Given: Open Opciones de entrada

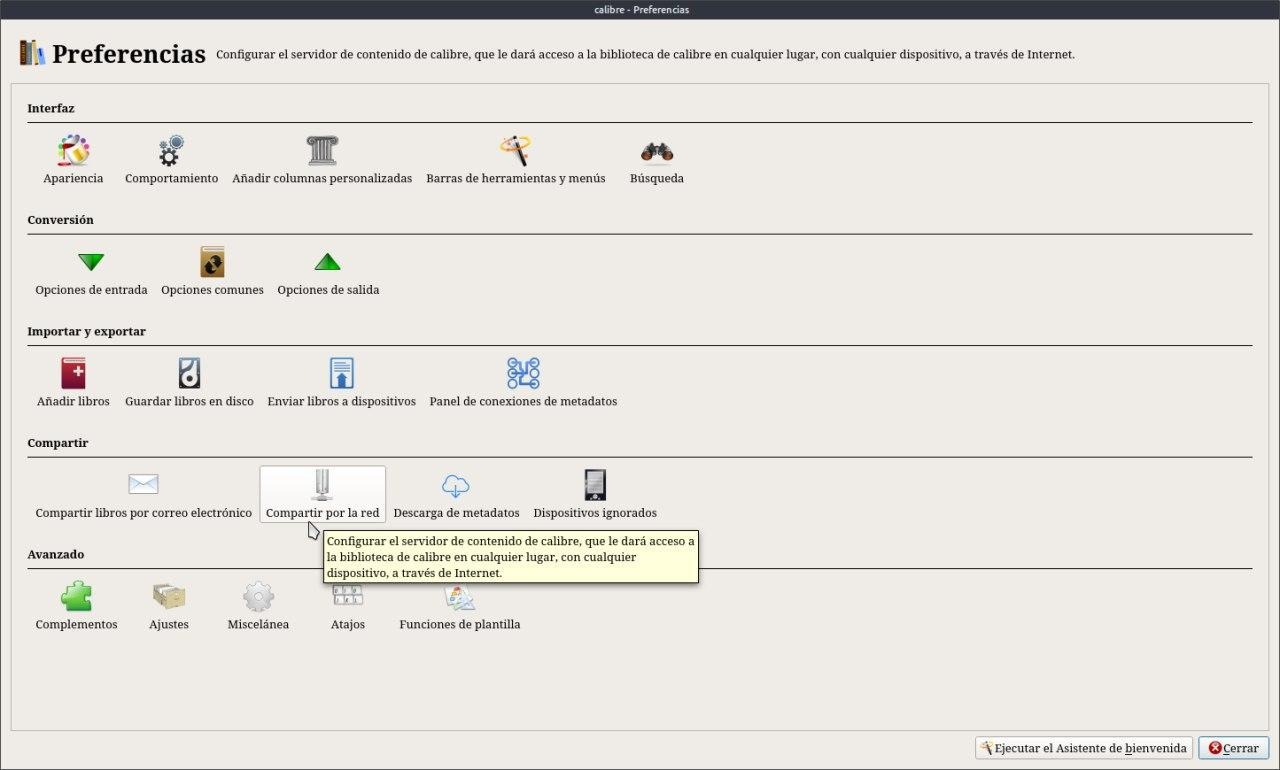Looking at the screenshot, I should coord(91,273).
